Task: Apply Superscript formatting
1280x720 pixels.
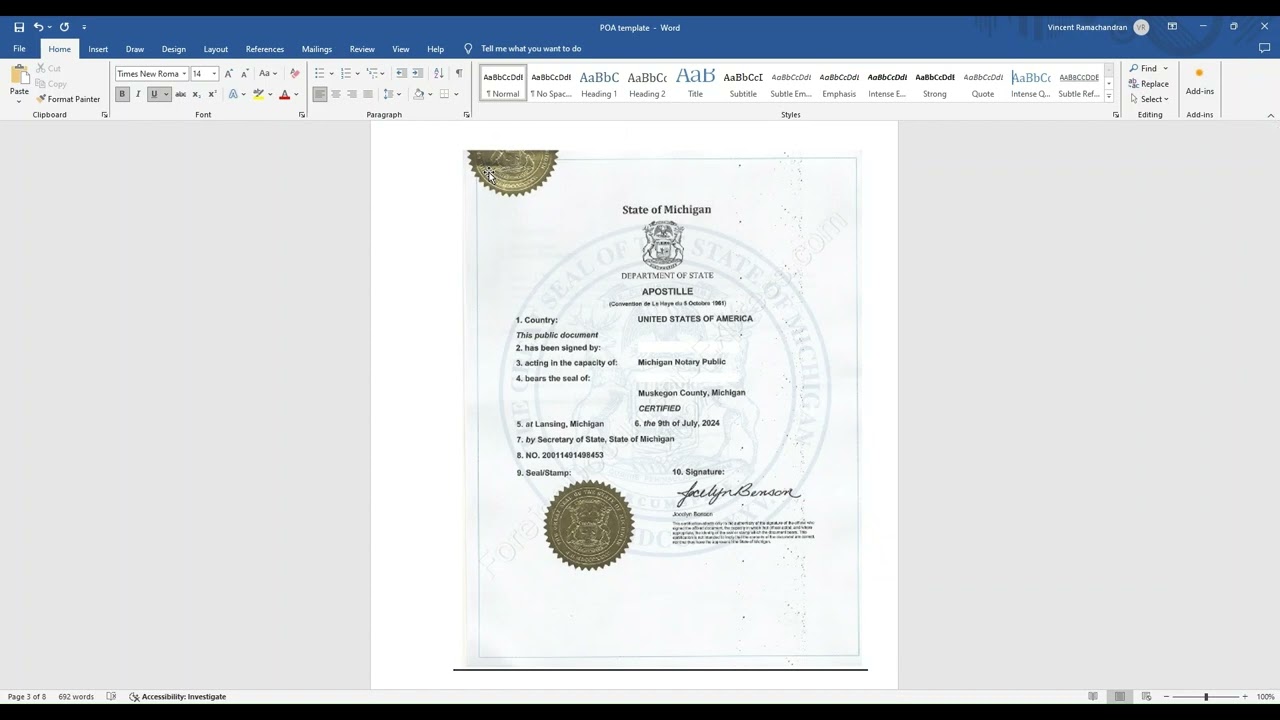Action: pyautogui.click(x=212, y=94)
